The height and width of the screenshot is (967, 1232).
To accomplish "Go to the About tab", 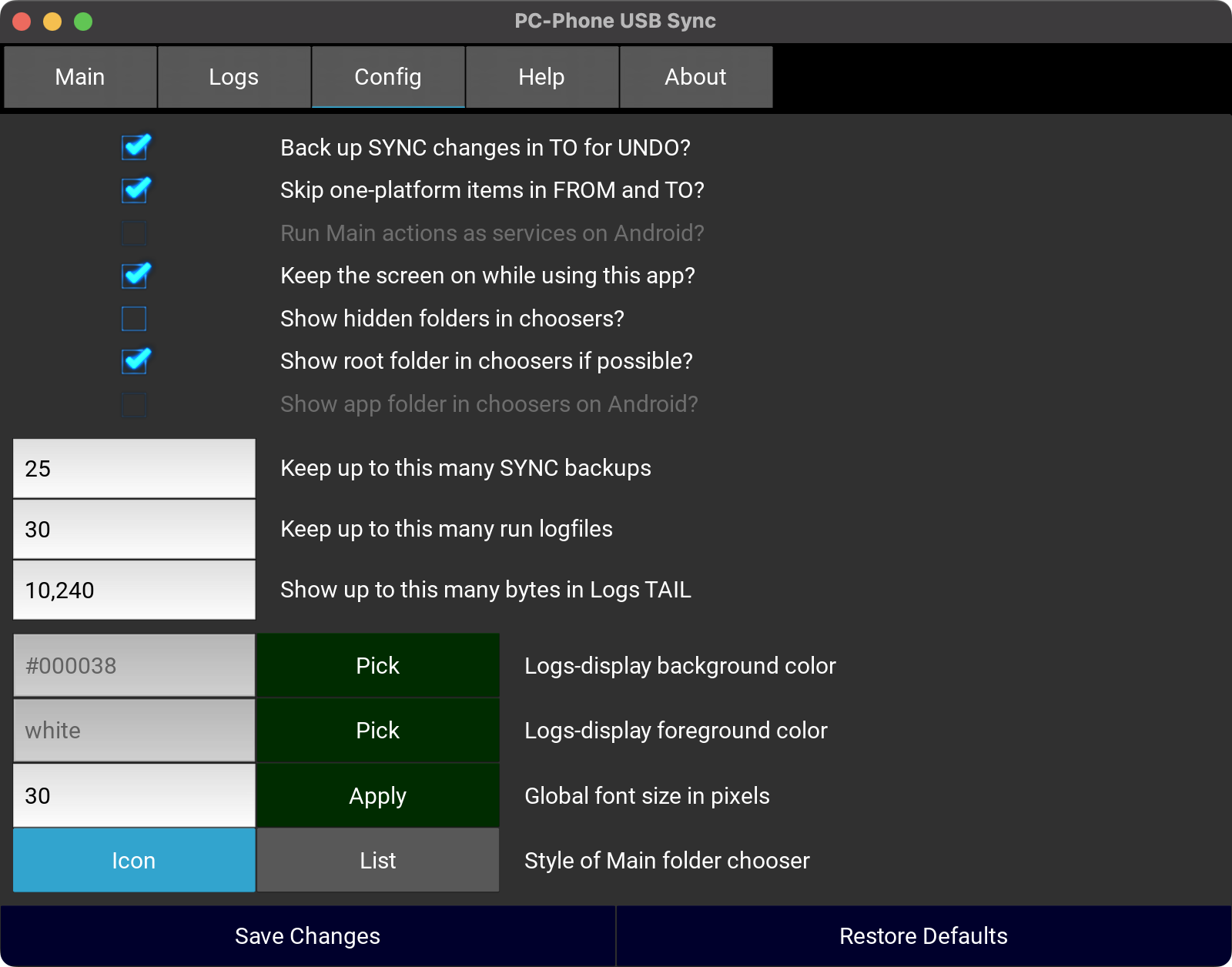I will point(695,77).
